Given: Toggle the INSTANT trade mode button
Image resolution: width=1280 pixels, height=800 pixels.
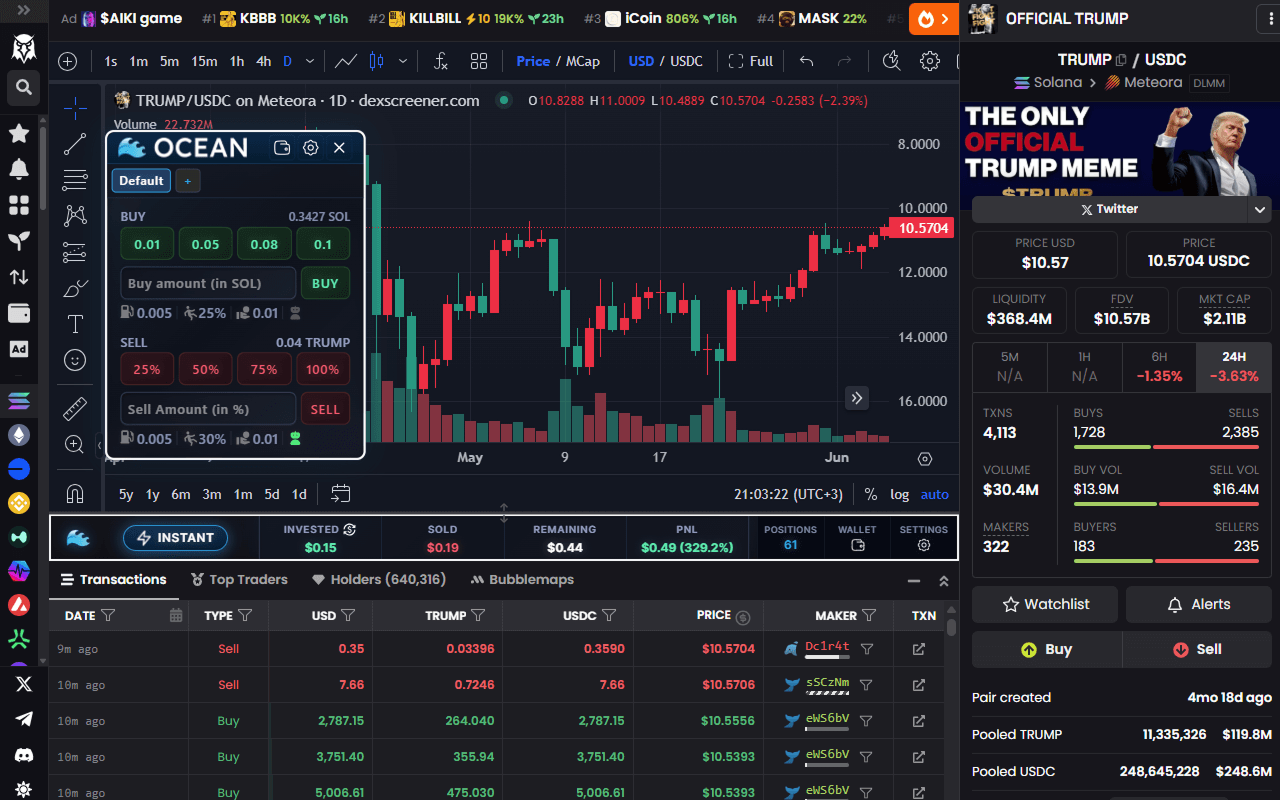Looking at the screenshot, I should click(175, 538).
